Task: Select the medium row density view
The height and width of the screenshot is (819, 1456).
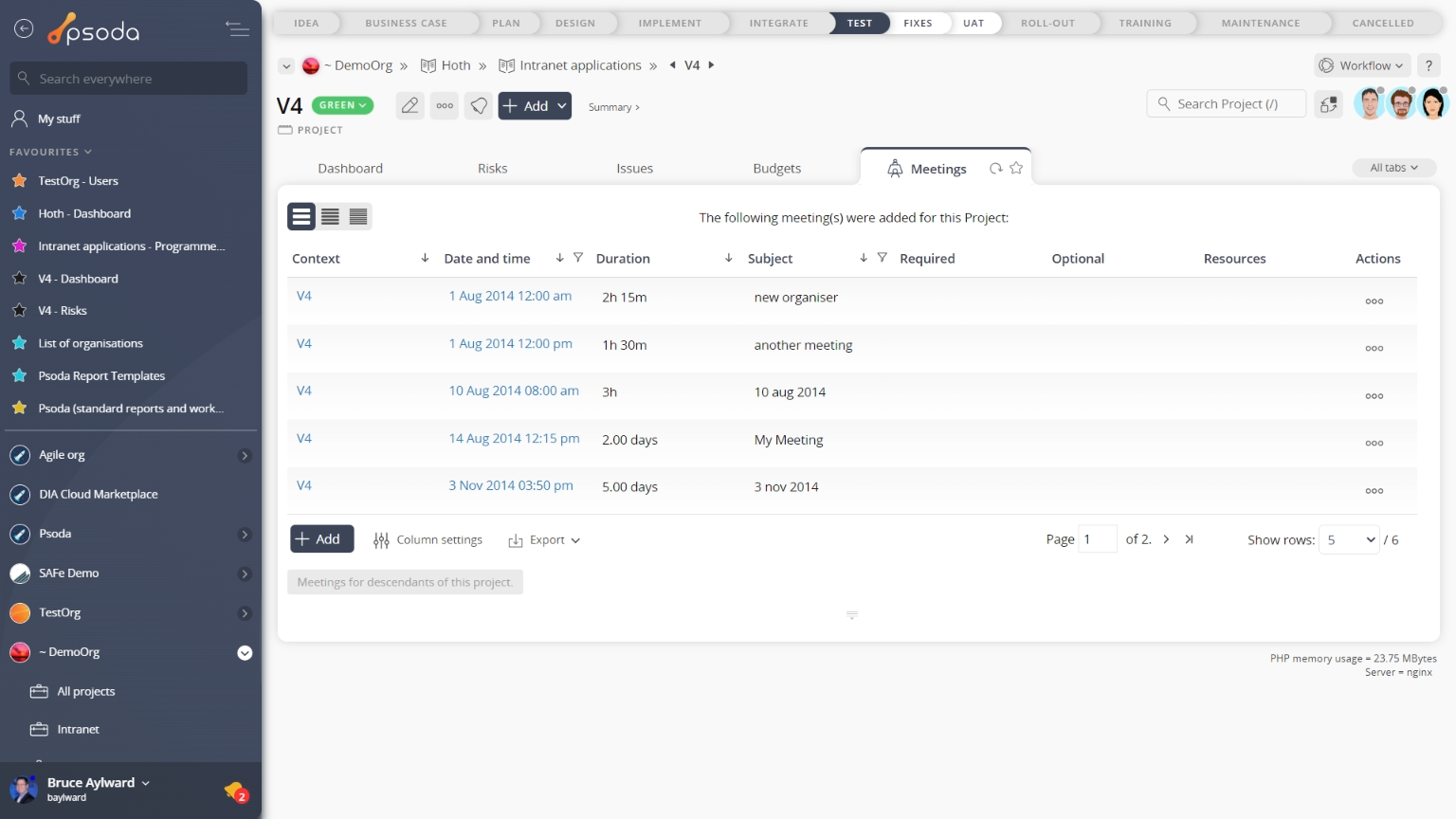Action: pyautogui.click(x=330, y=217)
